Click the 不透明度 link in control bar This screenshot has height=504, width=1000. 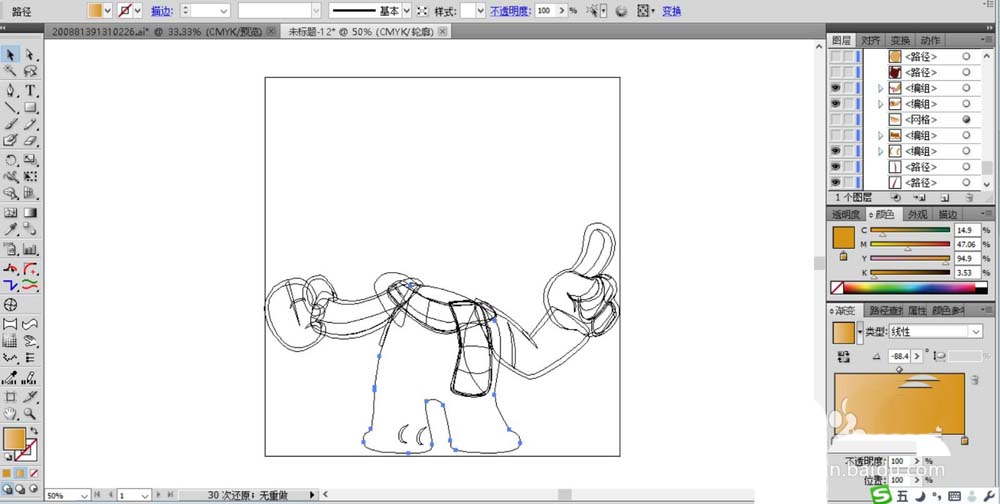(510, 11)
